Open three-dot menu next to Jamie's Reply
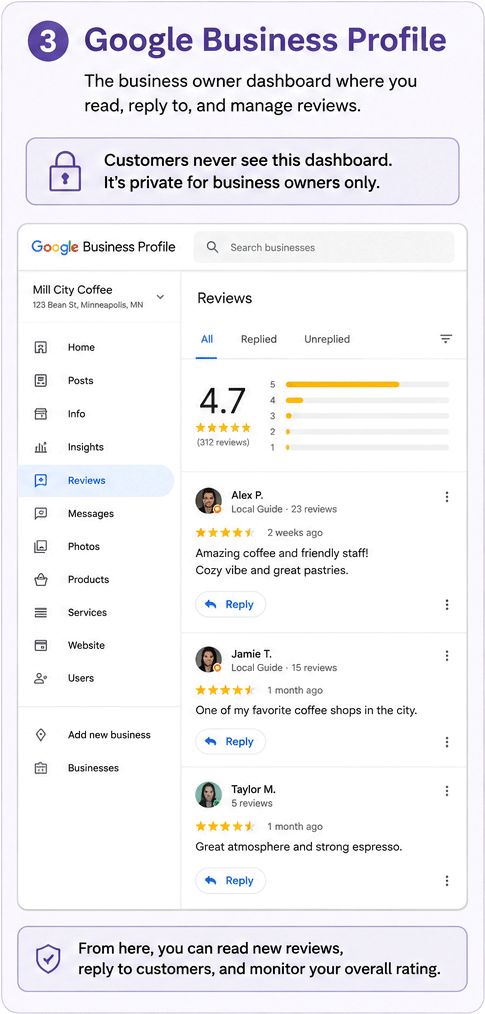This screenshot has width=485, height=1014. (447, 742)
